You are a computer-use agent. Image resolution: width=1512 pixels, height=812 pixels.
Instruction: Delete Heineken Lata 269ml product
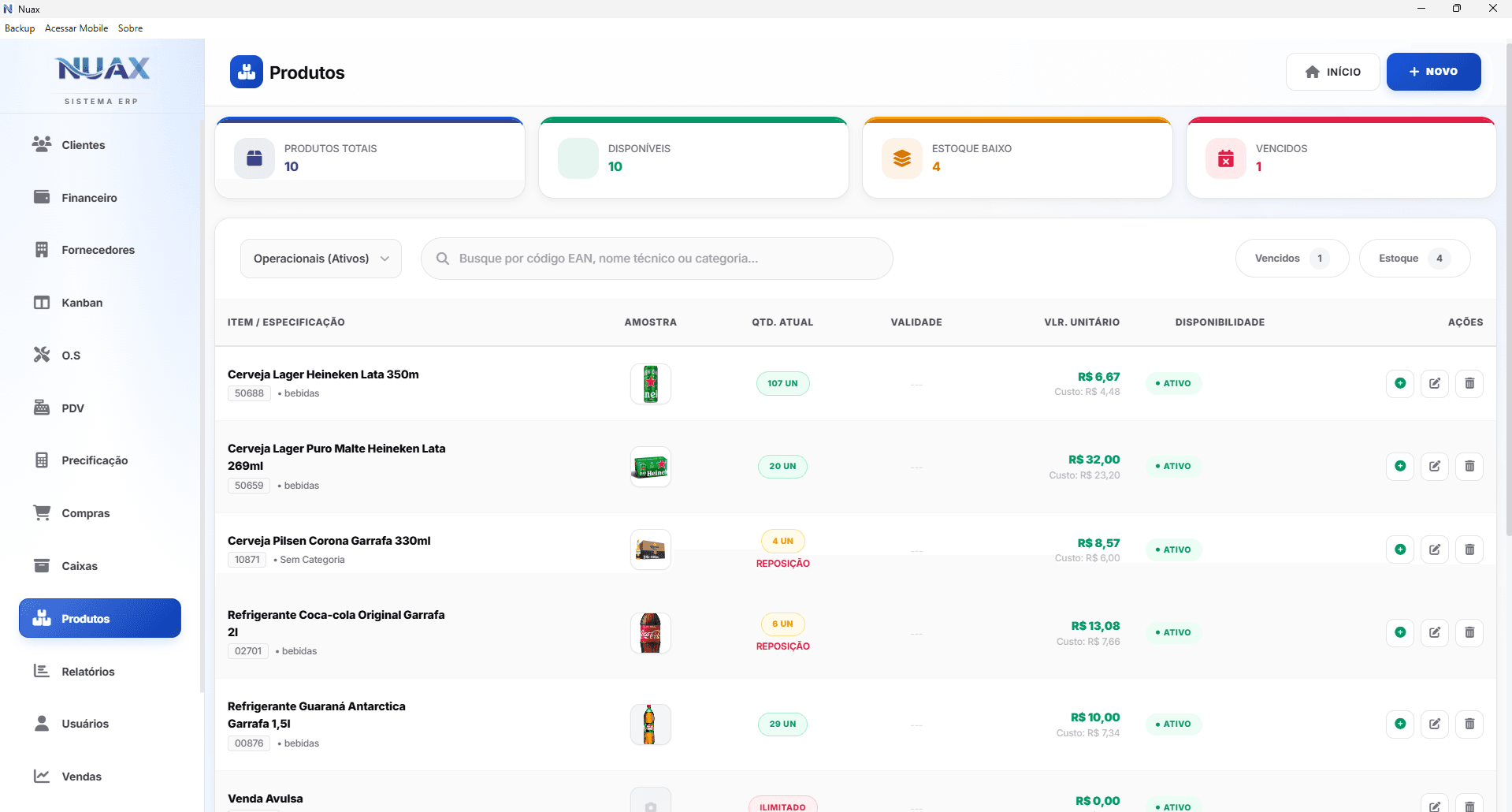1469,466
